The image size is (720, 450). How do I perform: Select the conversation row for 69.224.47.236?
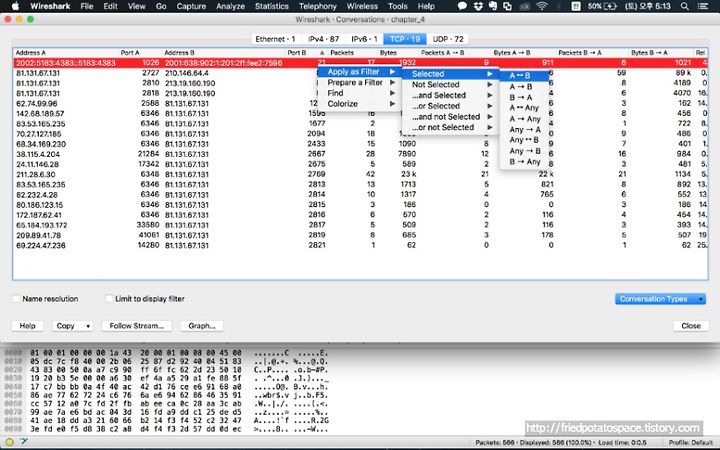(360, 245)
